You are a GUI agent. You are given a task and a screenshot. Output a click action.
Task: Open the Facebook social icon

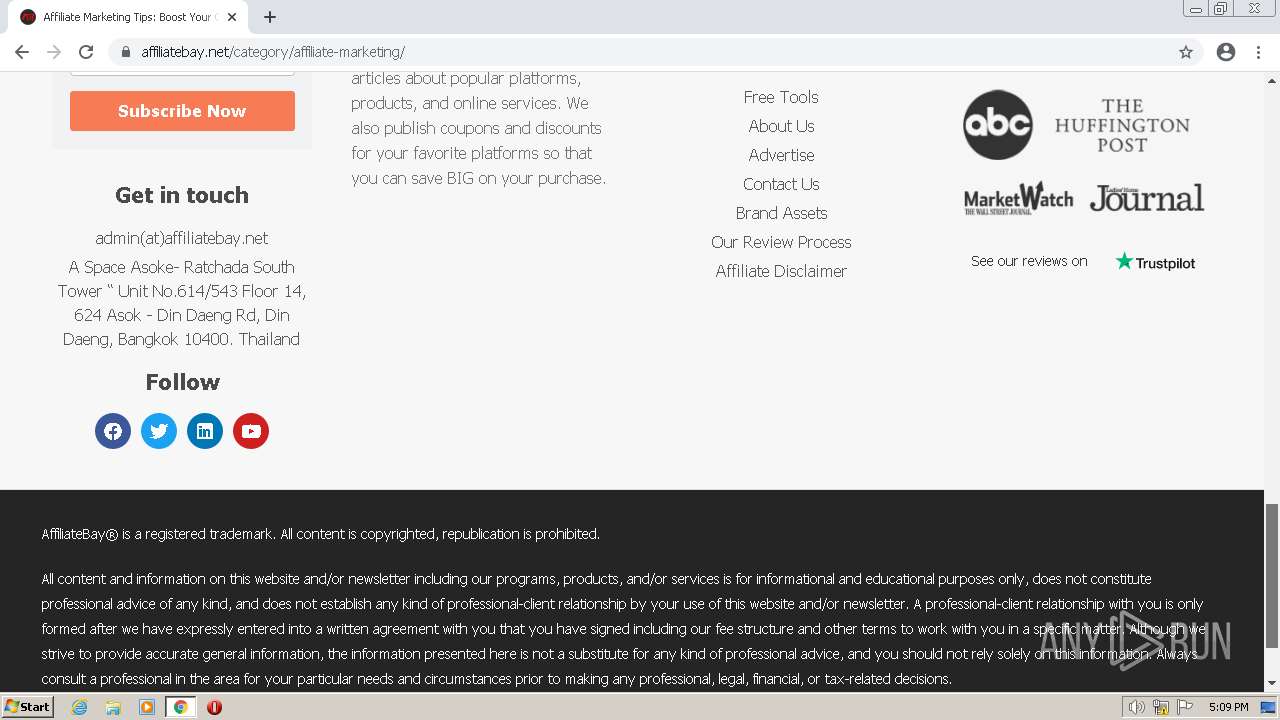click(x=113, y=431)
